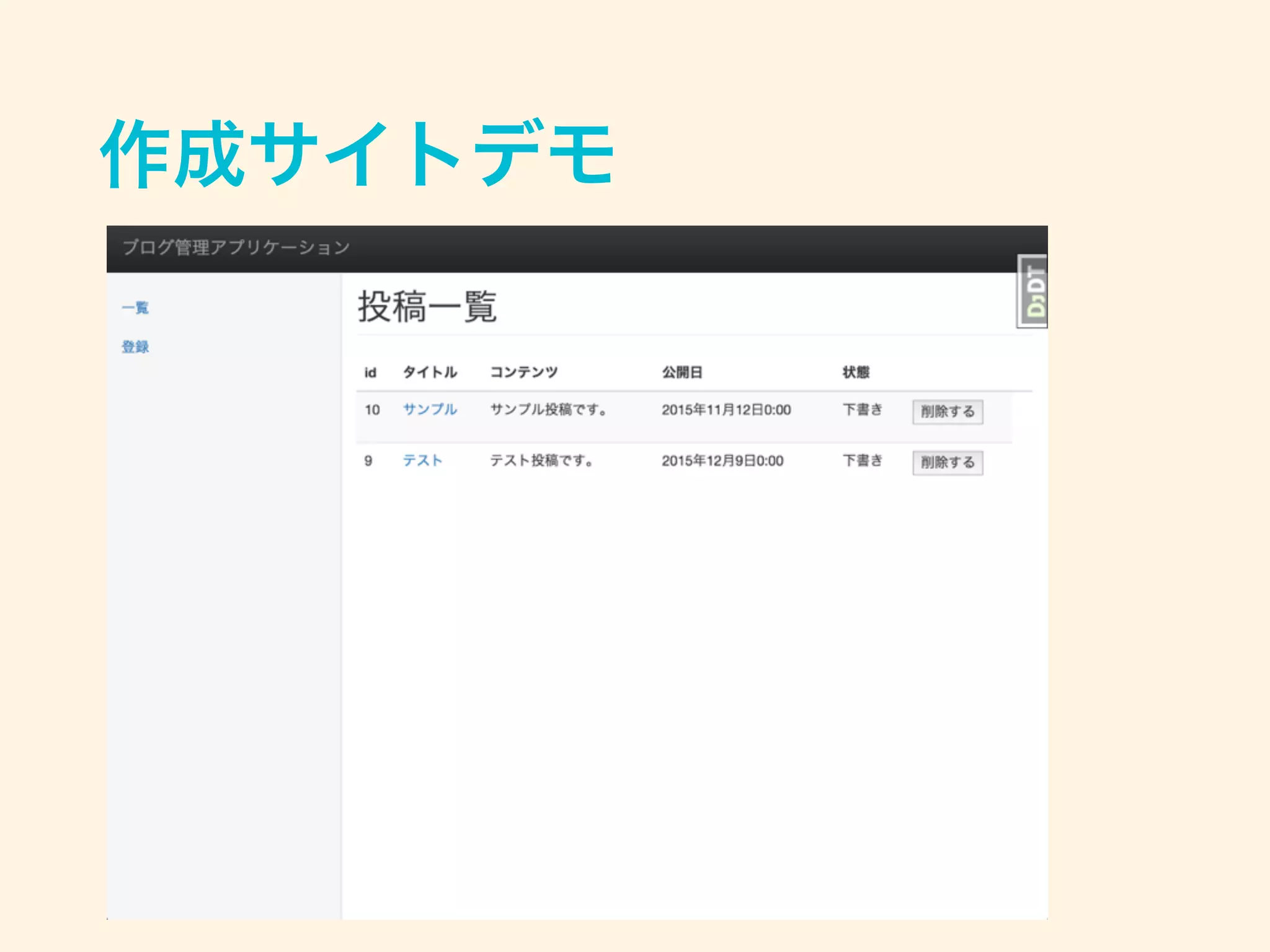Select 下書き status in サンプル row
This screenshot has width=1270, height=952.
[x=862, y=410]
